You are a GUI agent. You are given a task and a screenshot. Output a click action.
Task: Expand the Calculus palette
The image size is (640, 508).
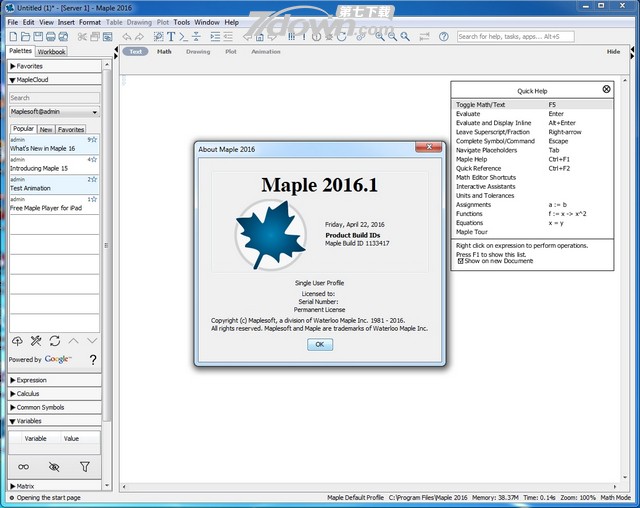(28, 393)
